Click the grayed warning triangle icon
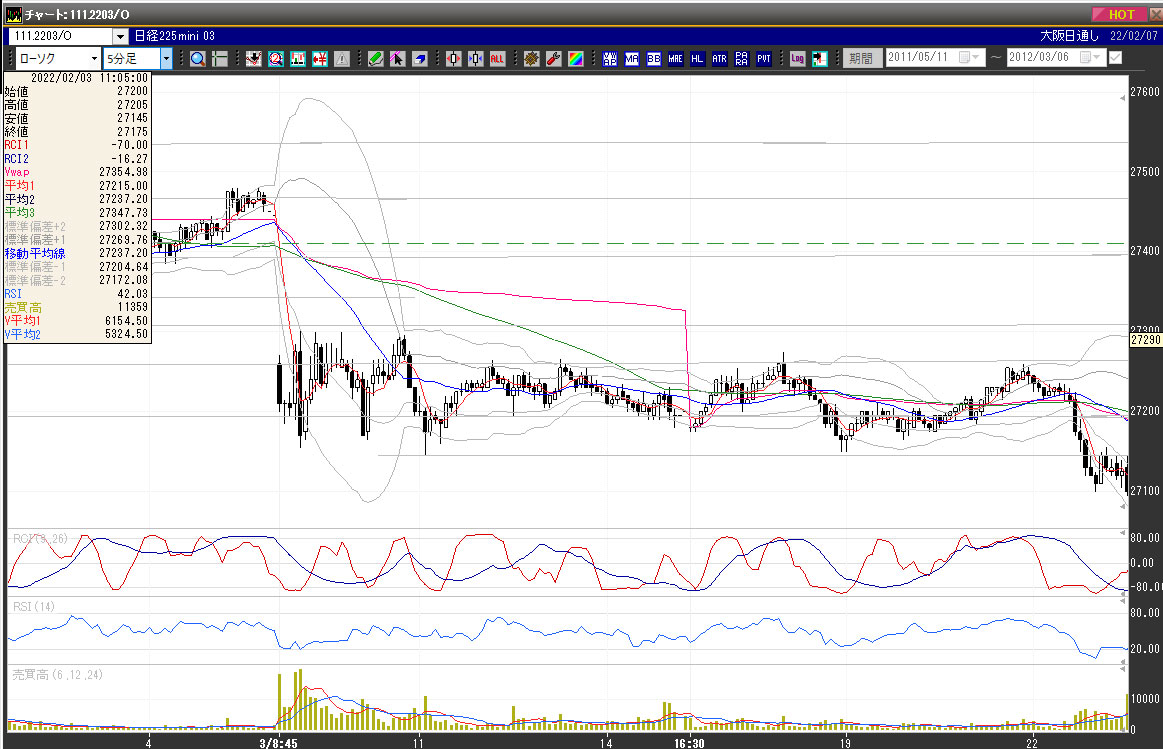This screenshot has width=1163, height=749. coord(342,59)
